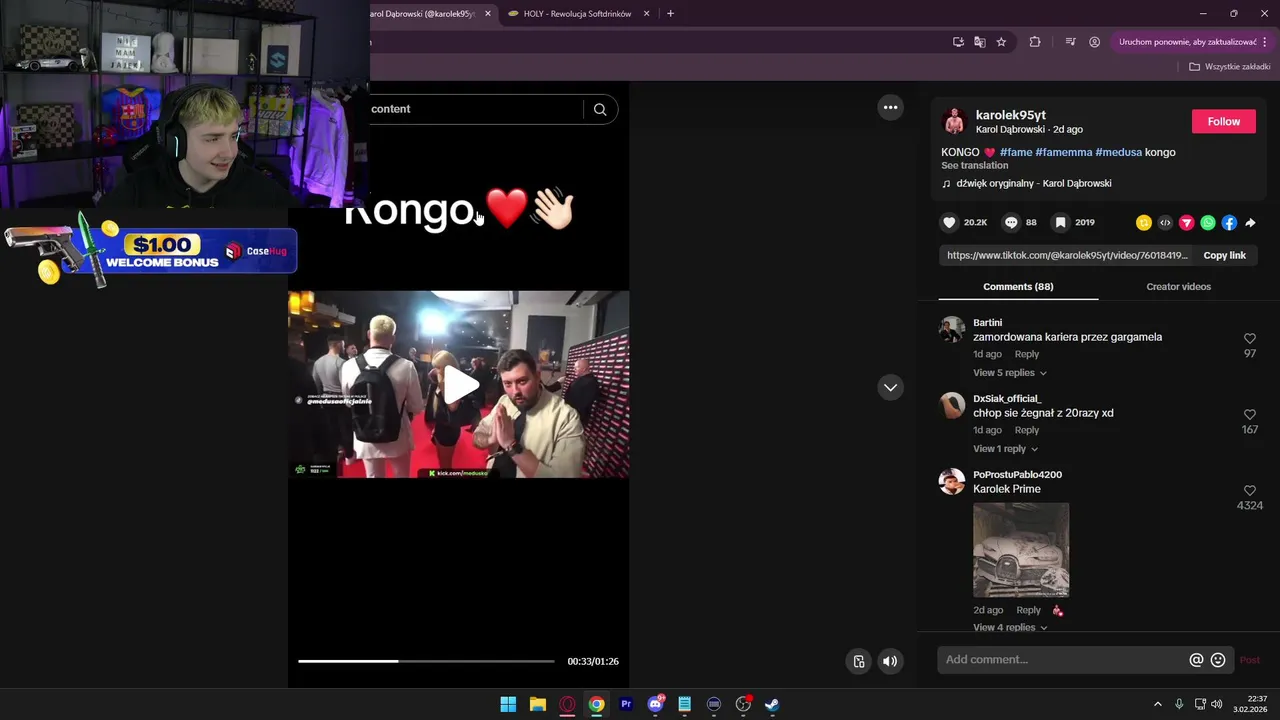Open a new browser tab

670,14
